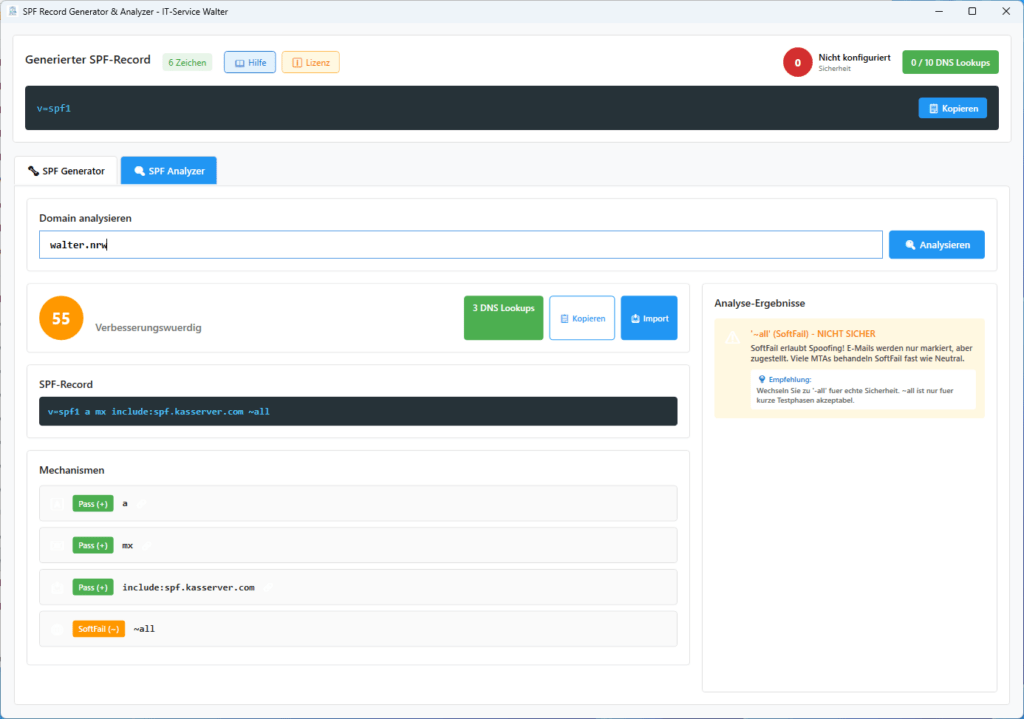Click the SoftFail (~) badge
This screenshot has width=1024, height=719.
pyautogui.click(x=98, y=629)
